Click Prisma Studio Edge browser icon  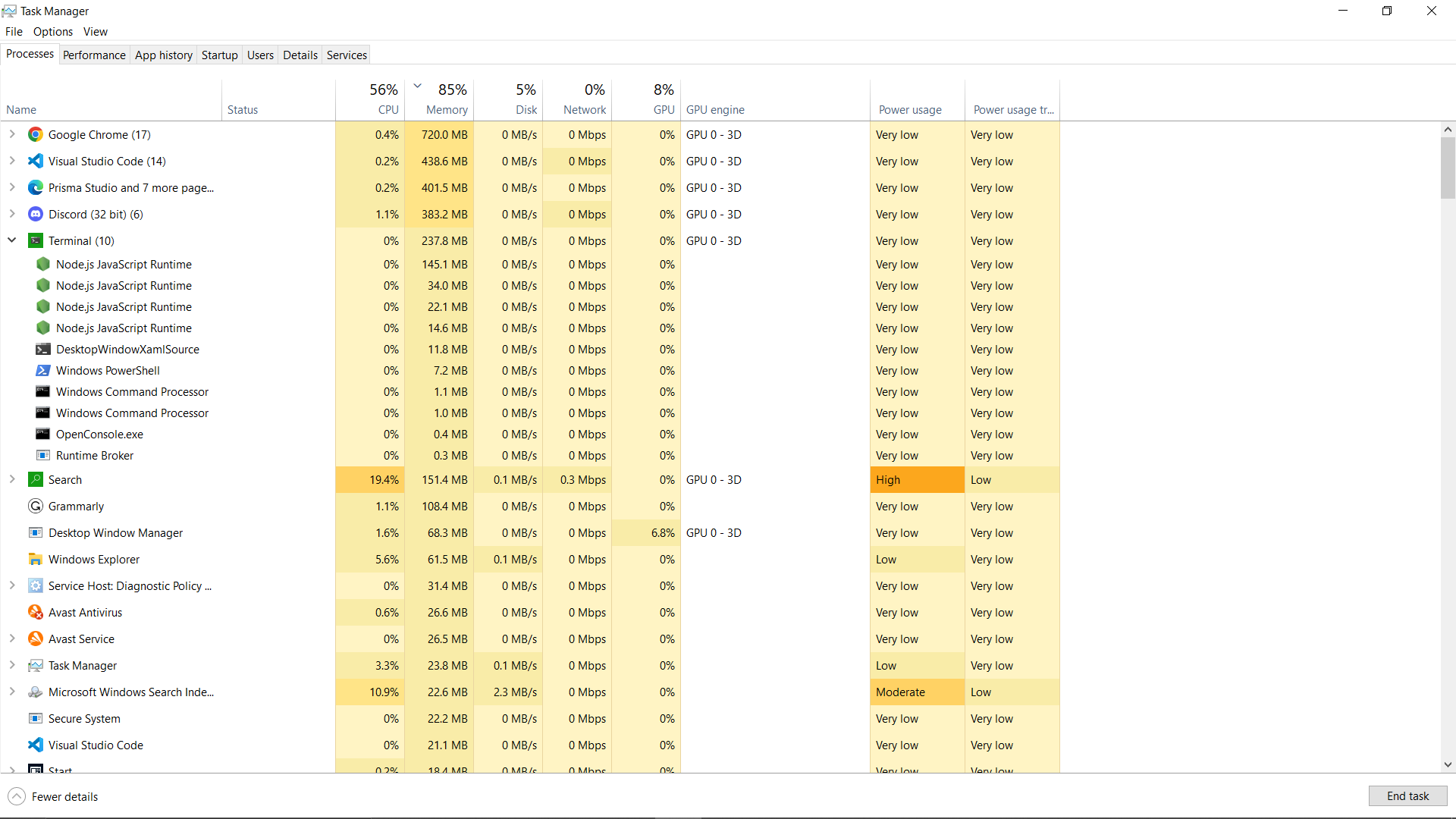(36, 188)
